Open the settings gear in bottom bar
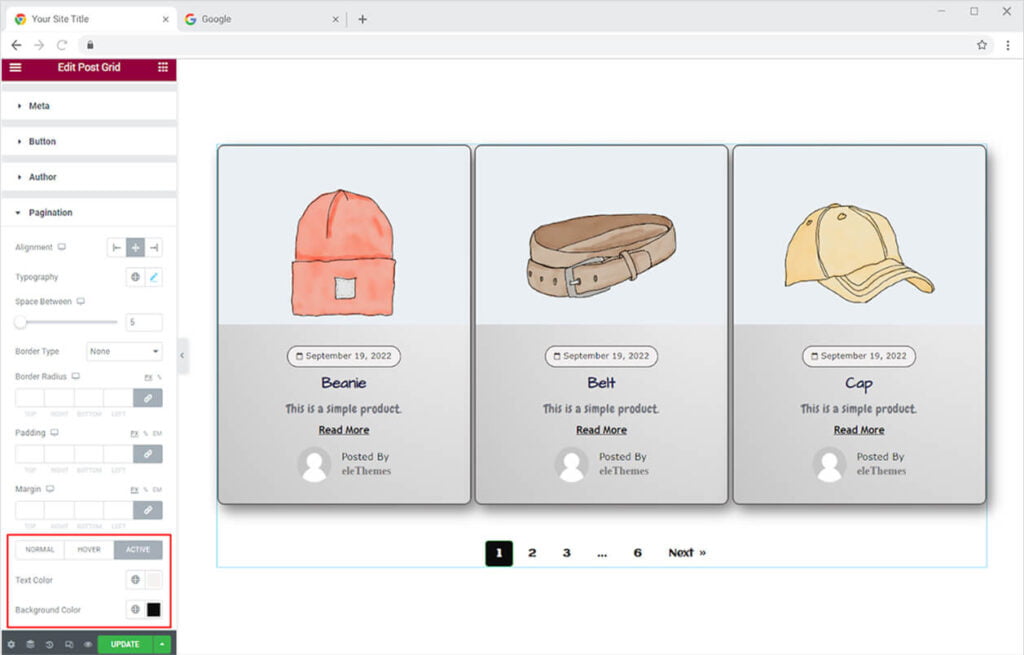Image resolution: width=1024 pixels, height=655 pixels. point(11,645)
